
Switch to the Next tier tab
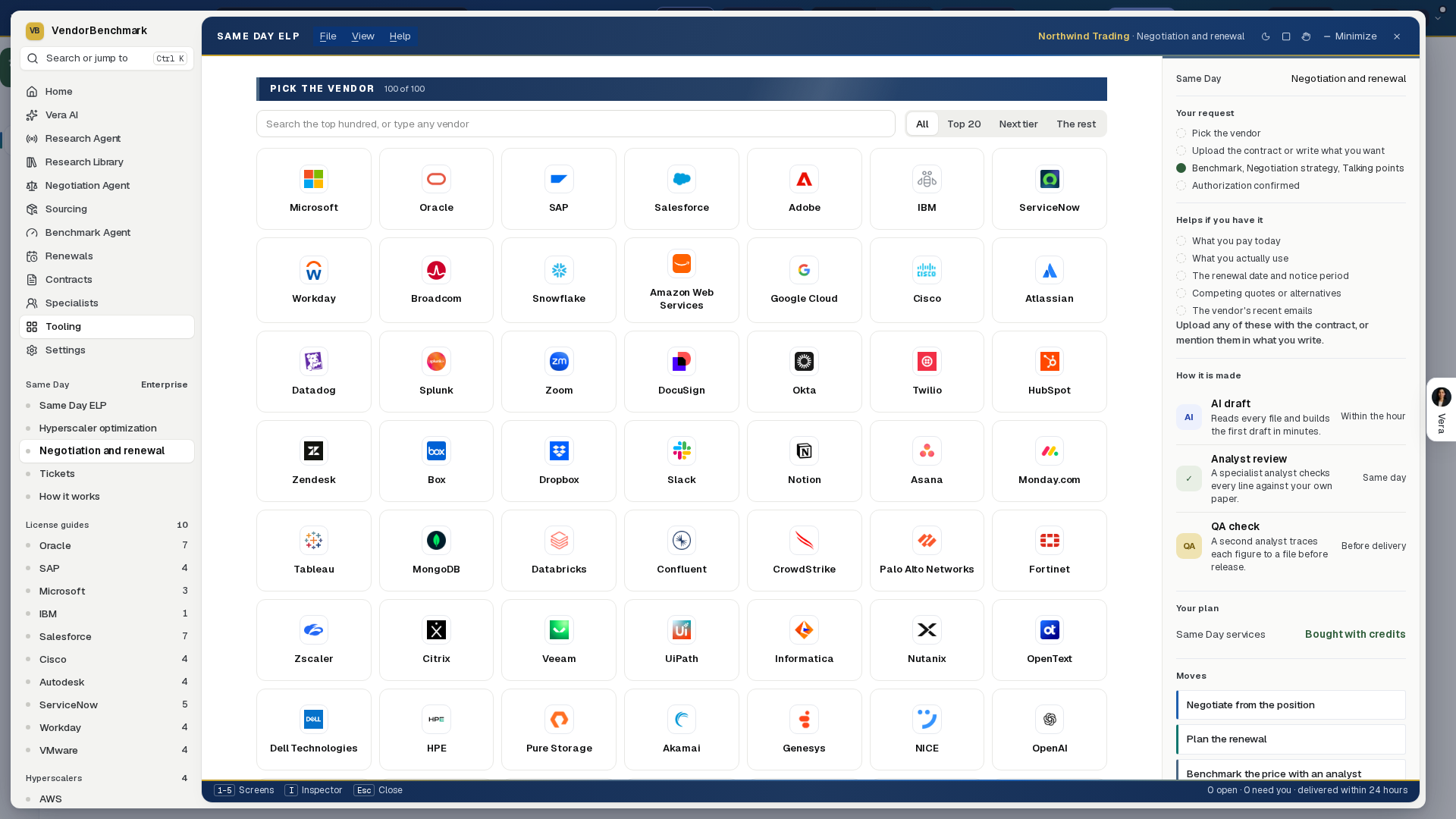click(x=1018, y=124)
